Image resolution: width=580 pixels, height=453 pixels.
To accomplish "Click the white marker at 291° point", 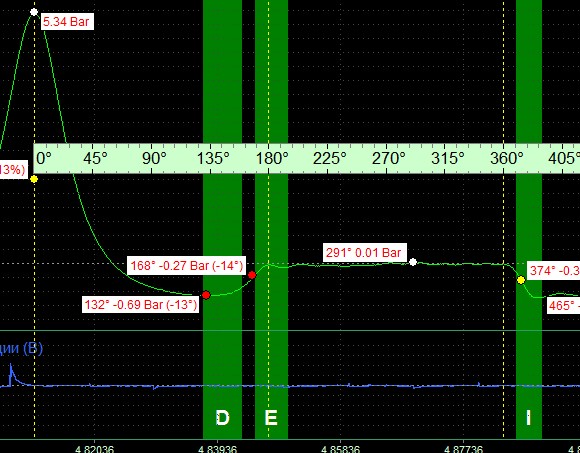I will [x=413, y=262].
